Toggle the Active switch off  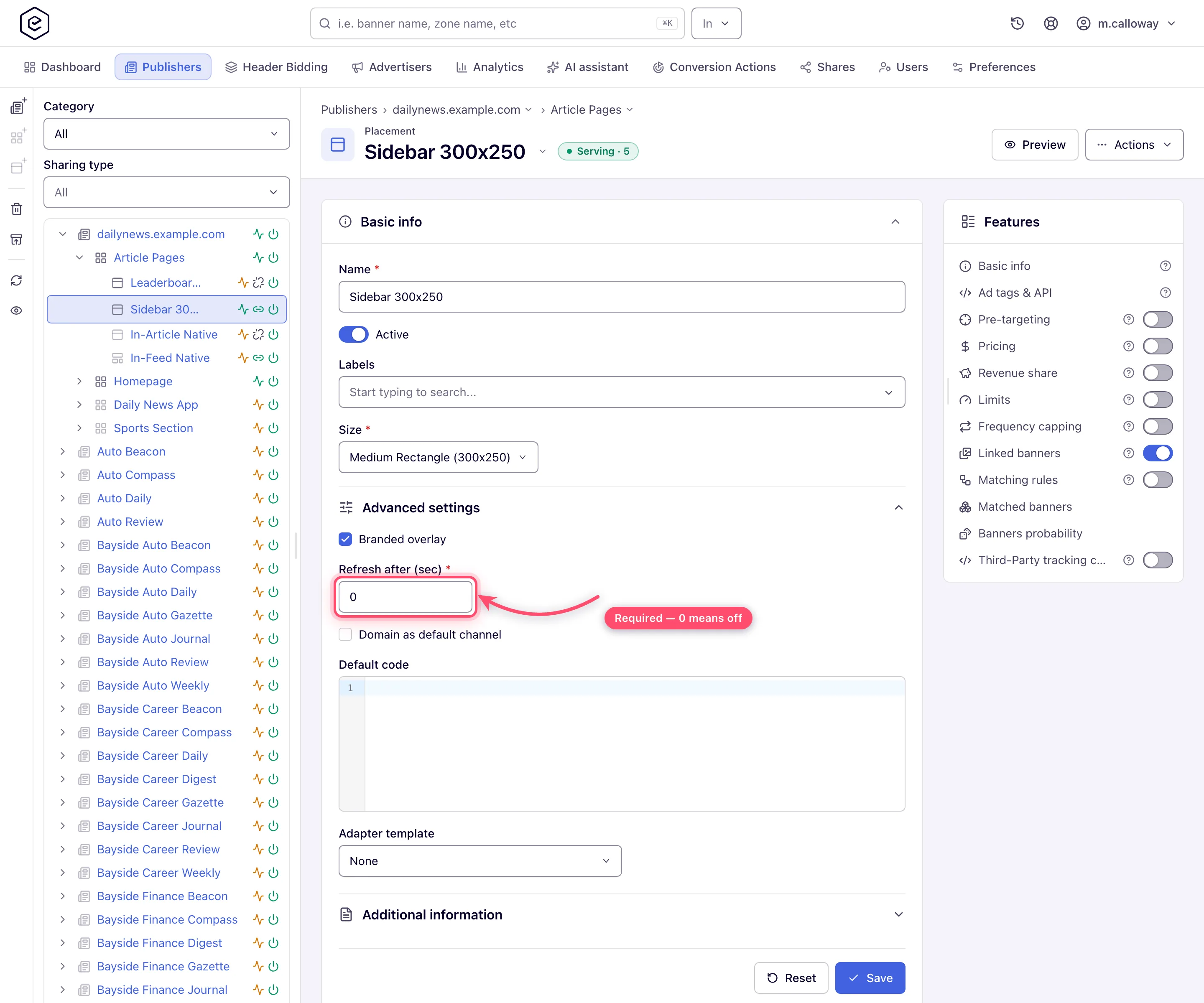pos(353,334)
